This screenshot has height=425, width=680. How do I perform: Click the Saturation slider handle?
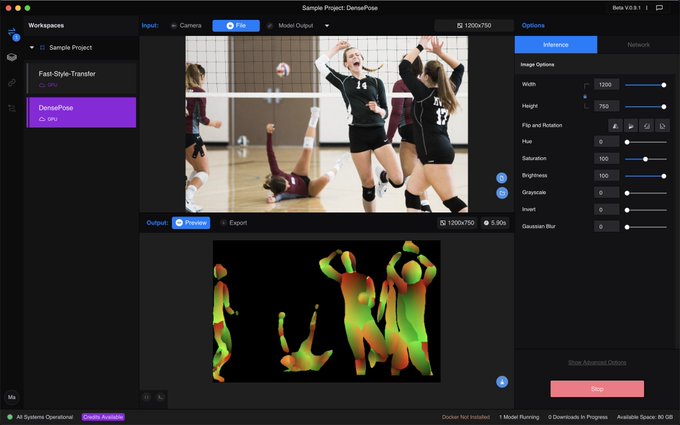[645, 159]
